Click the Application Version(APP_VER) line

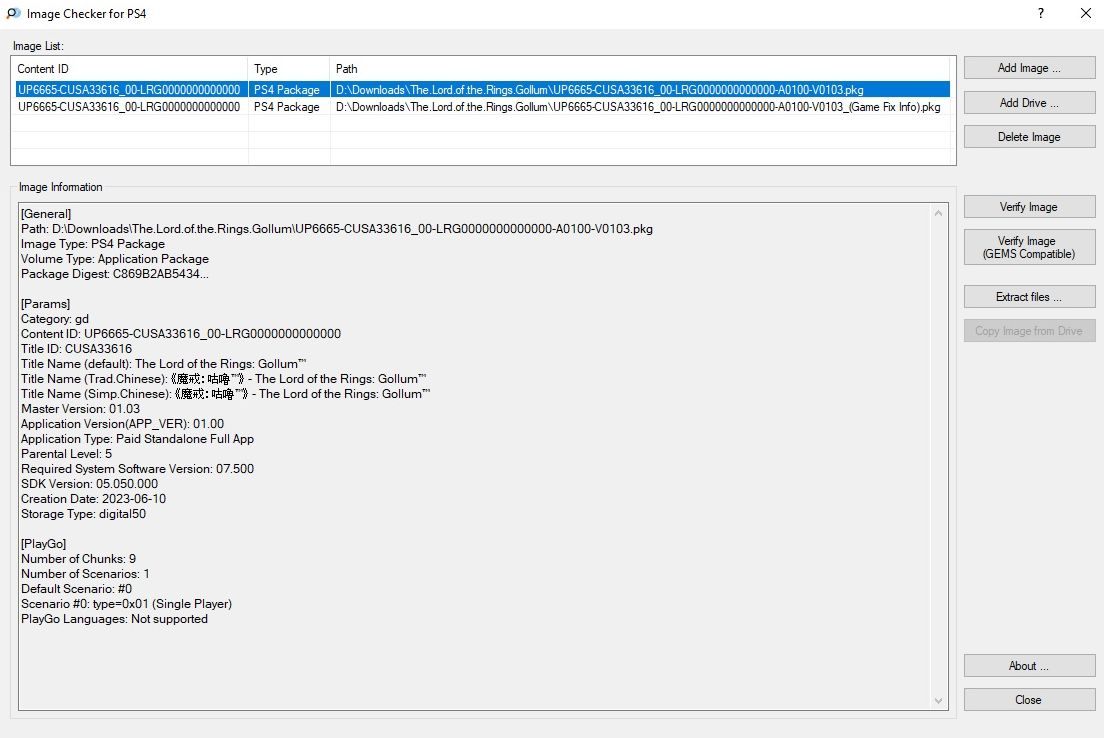(x=123, y=424)
